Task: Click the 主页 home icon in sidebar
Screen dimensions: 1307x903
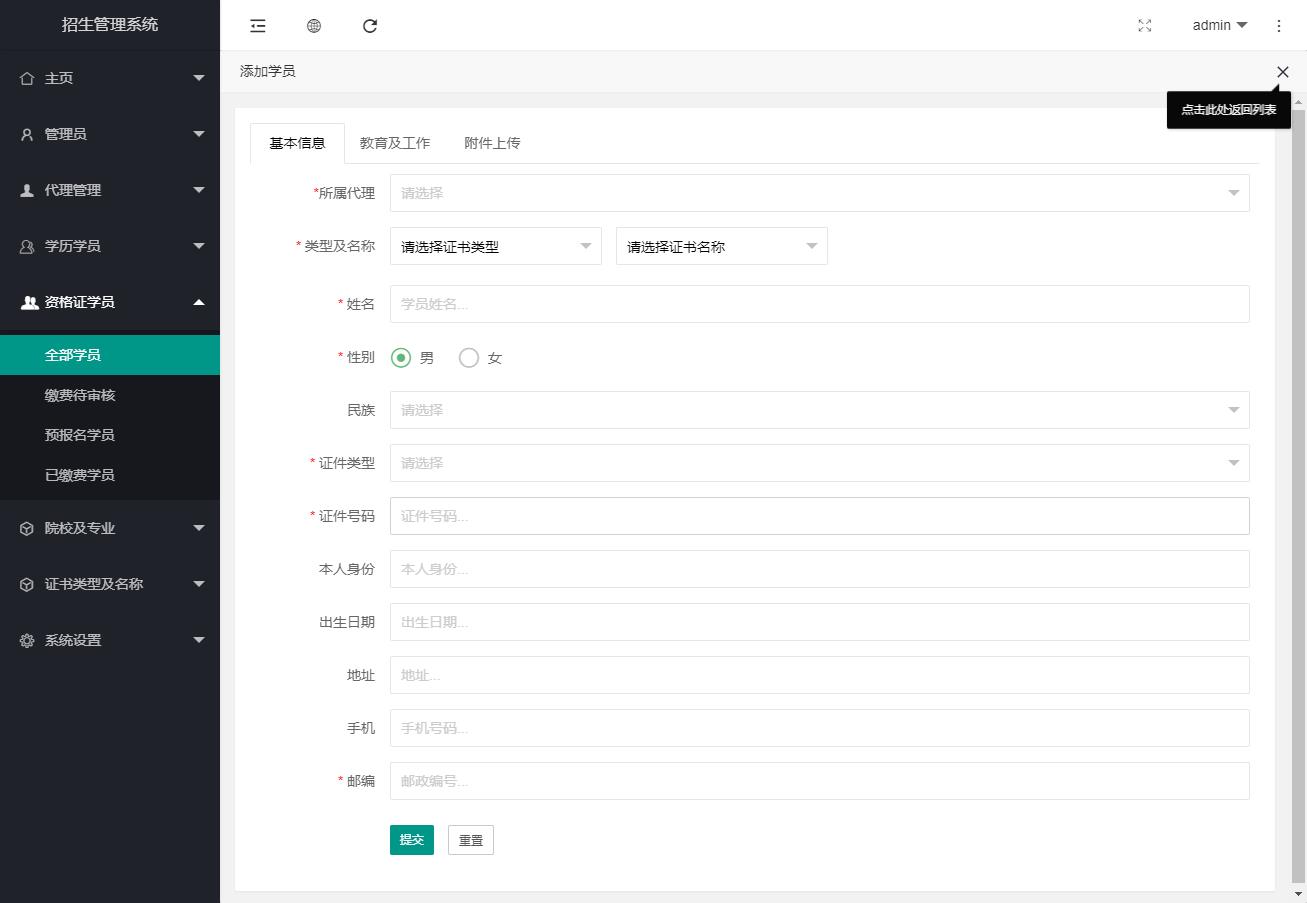Action: tap(27, 78)
